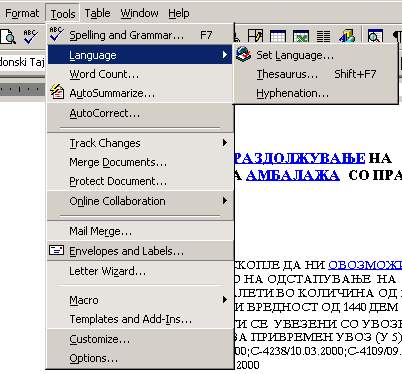Open the Help menu
This screenshot has width=402, height=374.
179,13
